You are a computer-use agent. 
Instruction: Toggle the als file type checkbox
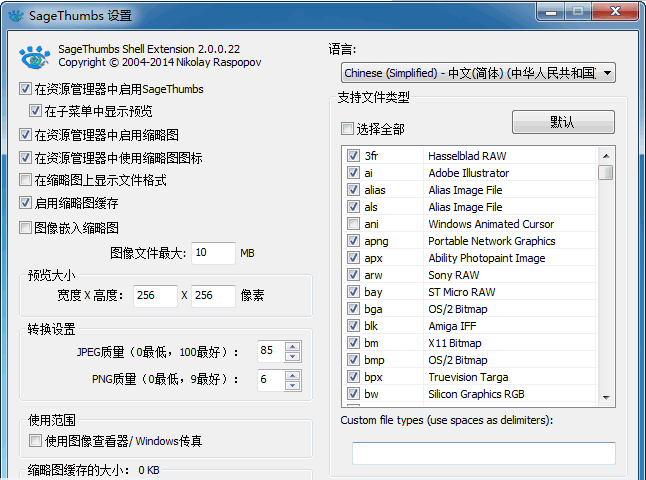tap(353, 206)
